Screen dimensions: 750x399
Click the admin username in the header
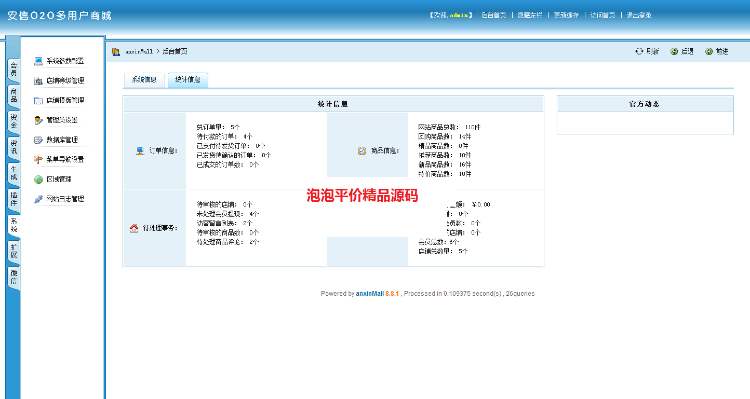point(459,15)
